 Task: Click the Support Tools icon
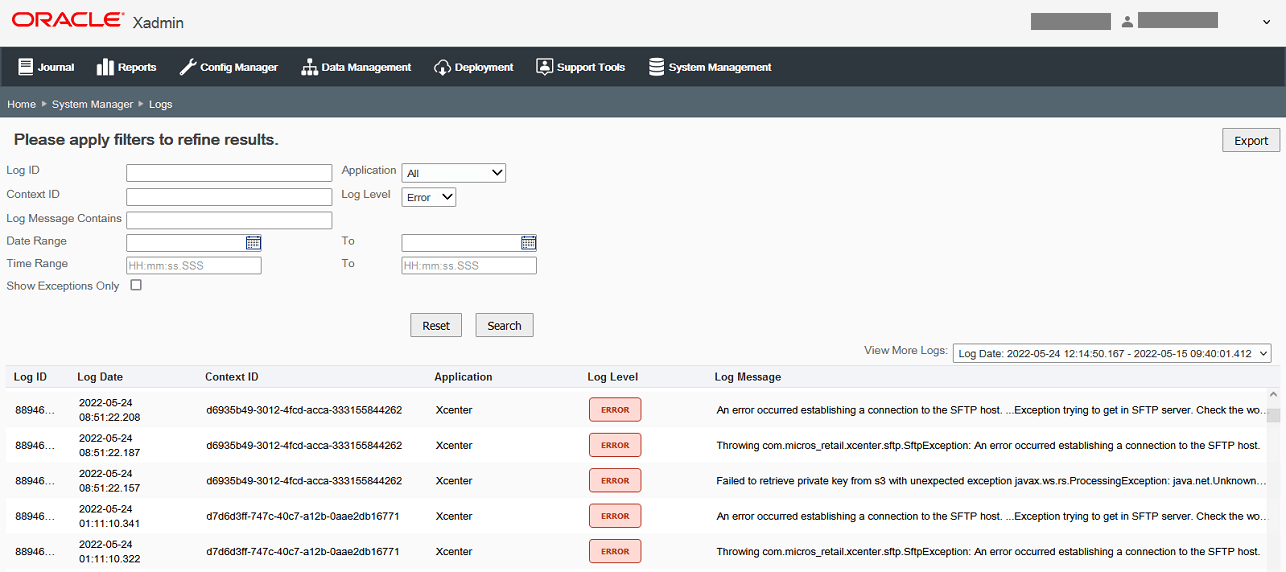point(544,67)
